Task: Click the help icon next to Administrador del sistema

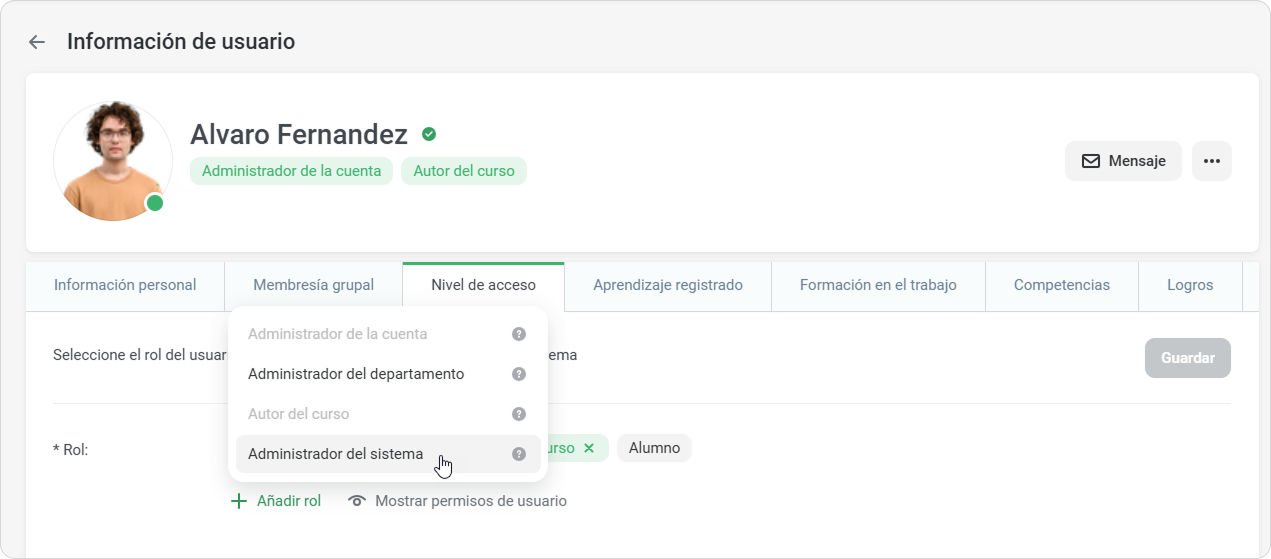Action: (x=518, y=454)
